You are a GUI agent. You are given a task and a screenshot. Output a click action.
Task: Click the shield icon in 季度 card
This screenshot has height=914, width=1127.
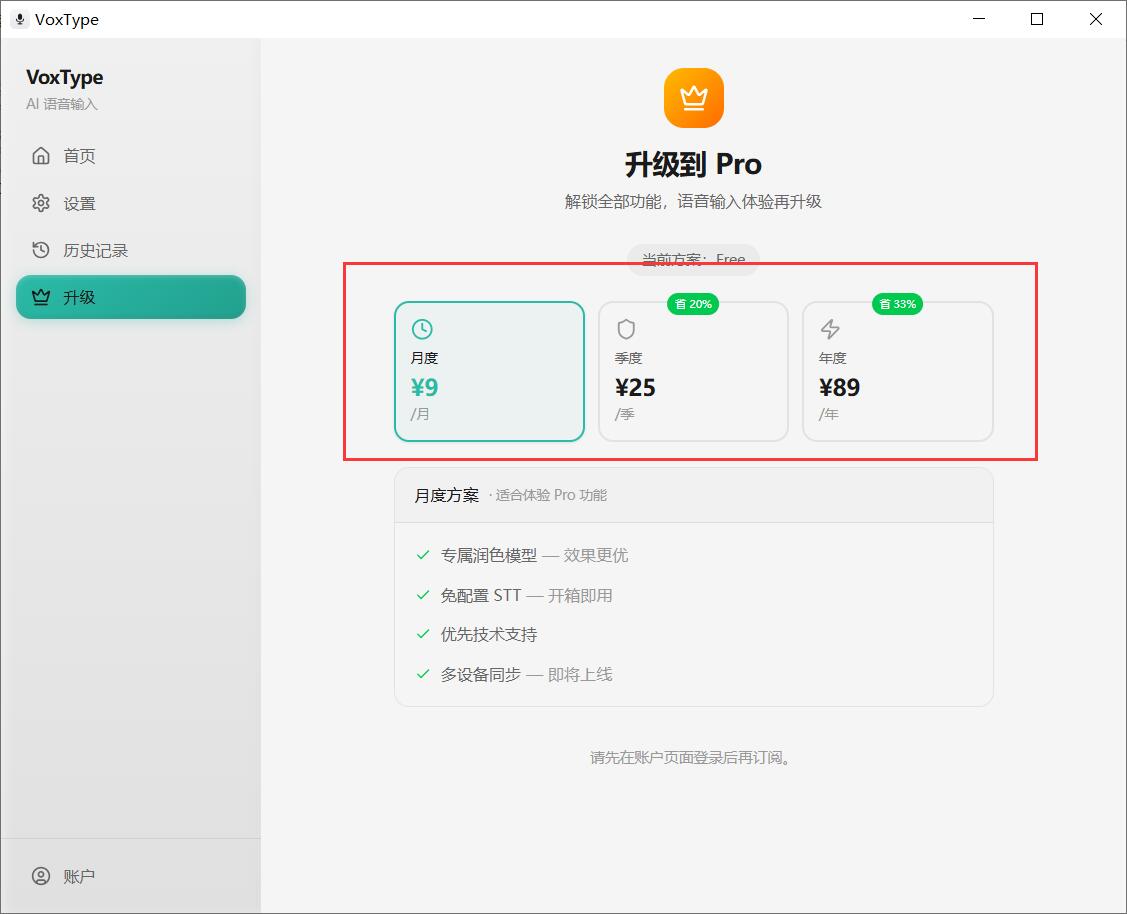[x=626, y=329]
